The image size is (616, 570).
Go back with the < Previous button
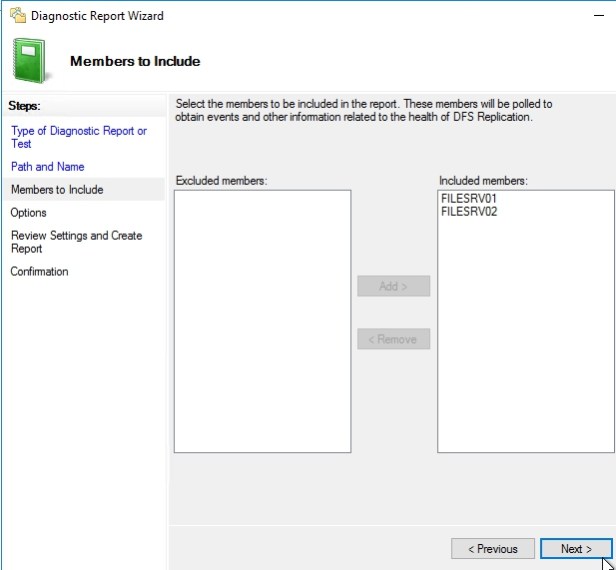pos(492,549)
